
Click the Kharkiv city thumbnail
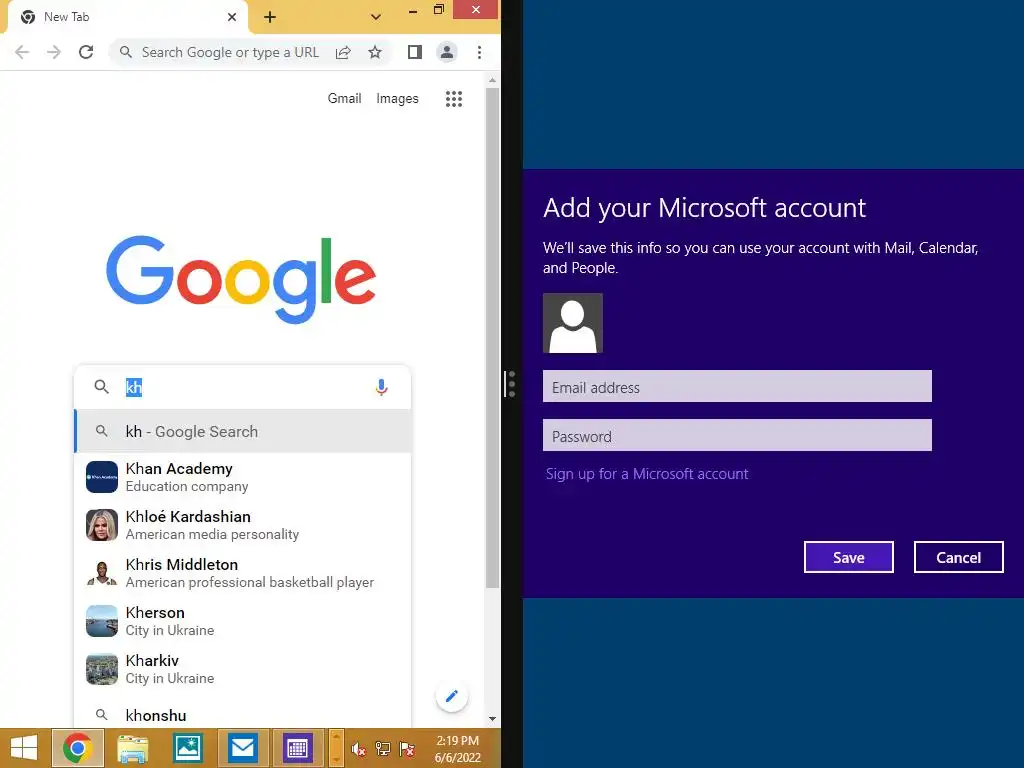point(102,669)
